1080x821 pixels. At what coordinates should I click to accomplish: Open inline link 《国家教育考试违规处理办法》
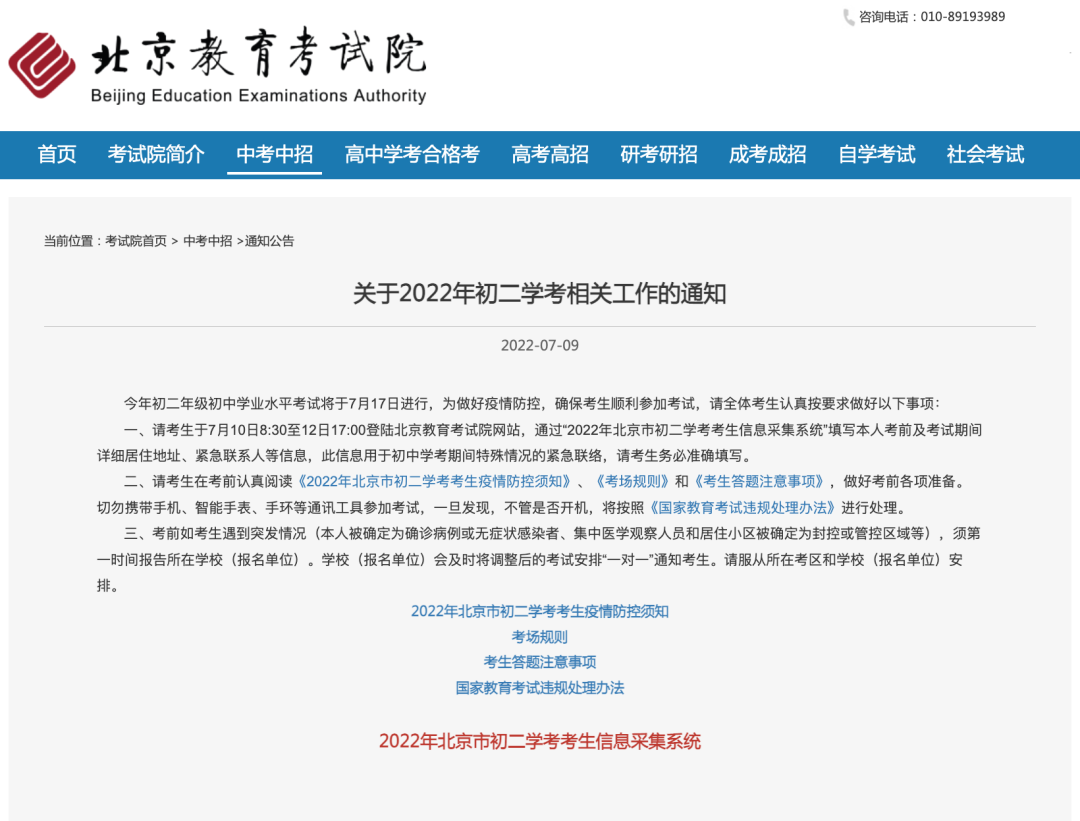tap(742, 508)
